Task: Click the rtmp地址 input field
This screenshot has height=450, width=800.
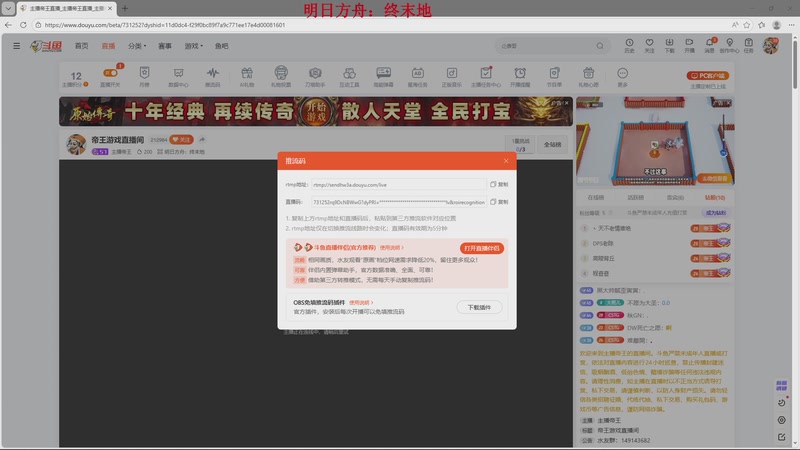Action: 398,184
